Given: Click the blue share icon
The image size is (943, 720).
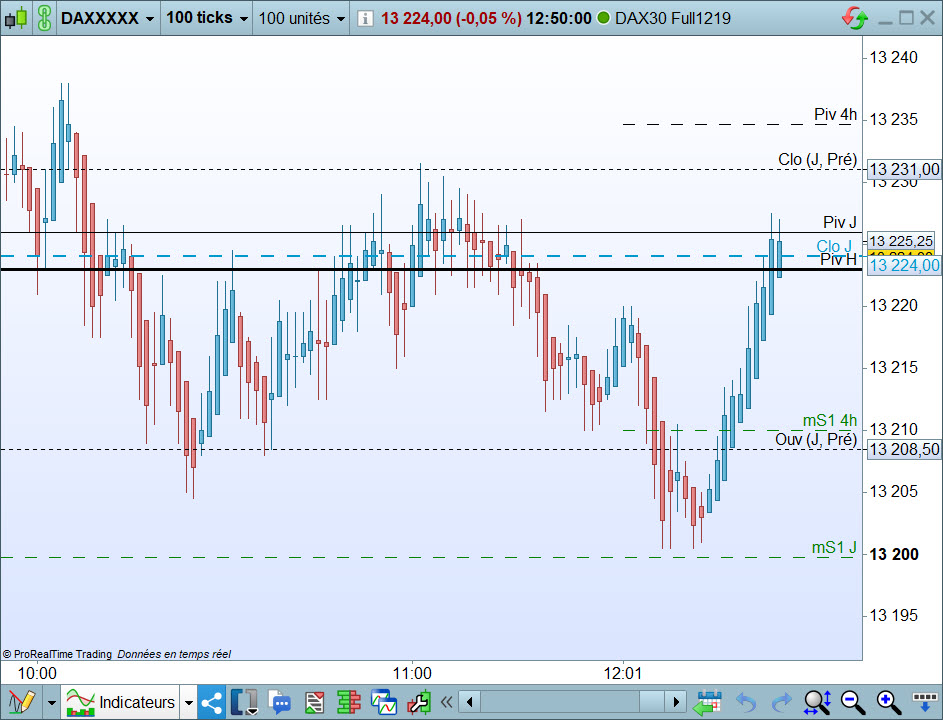Looking at the screenshot, I should tap(212, 702).
